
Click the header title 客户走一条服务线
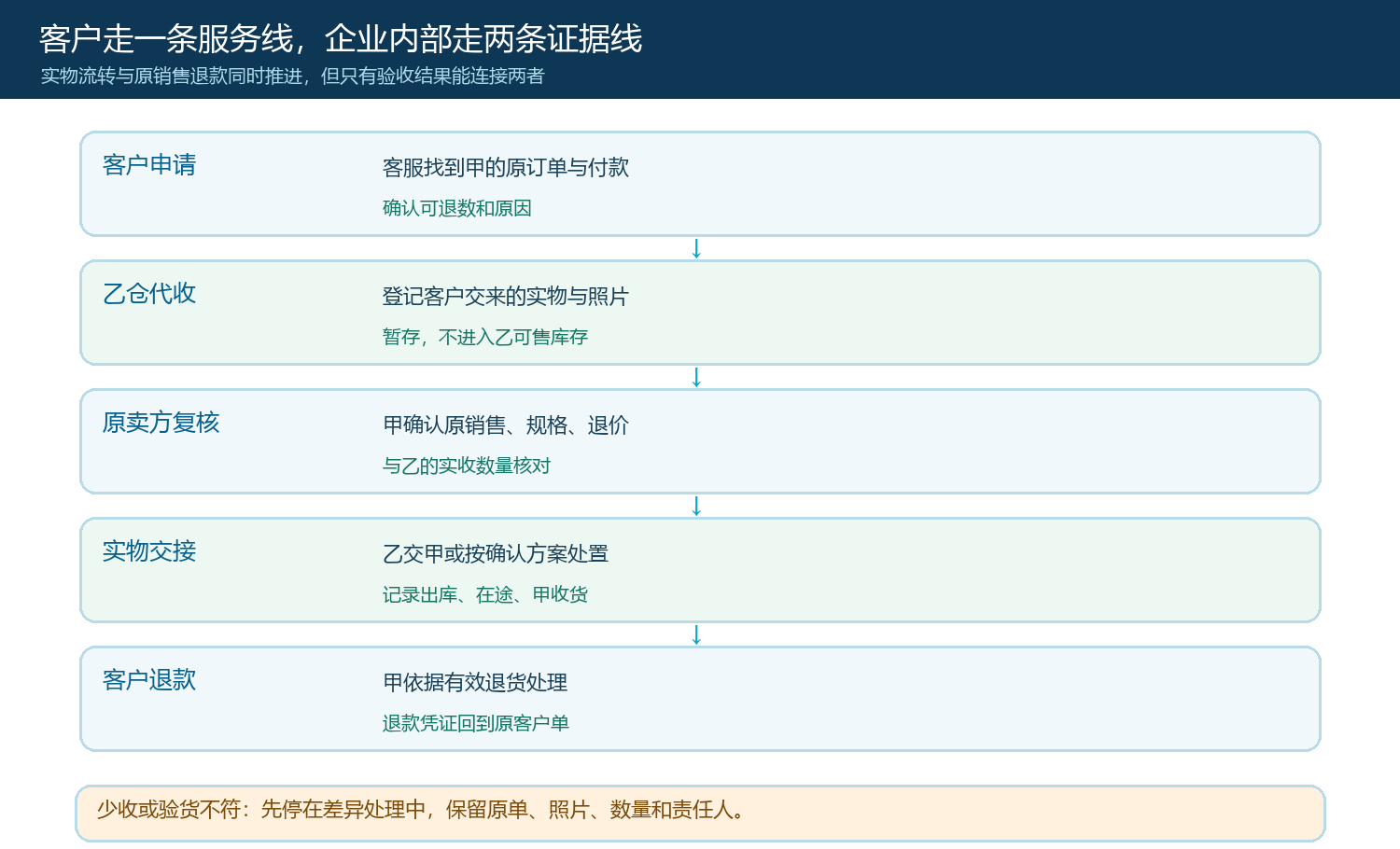click(x=165, y=39)
